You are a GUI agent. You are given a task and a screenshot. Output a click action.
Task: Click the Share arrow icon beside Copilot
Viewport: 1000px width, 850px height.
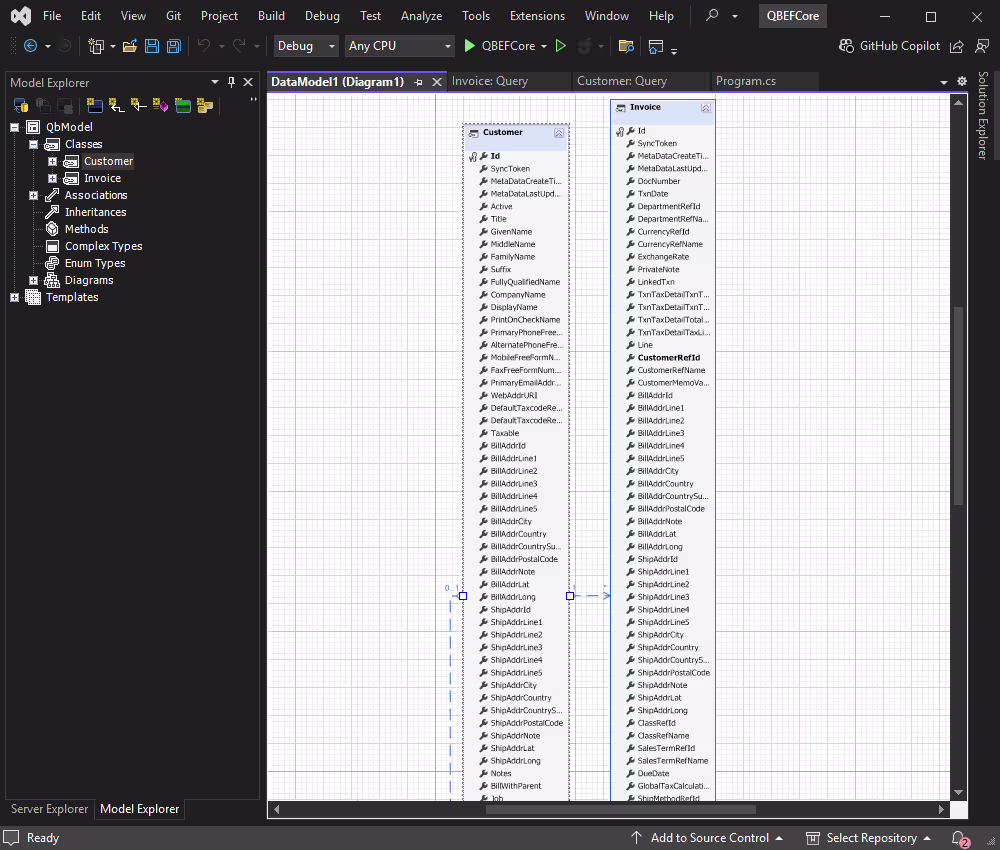[x=957, y=46]
